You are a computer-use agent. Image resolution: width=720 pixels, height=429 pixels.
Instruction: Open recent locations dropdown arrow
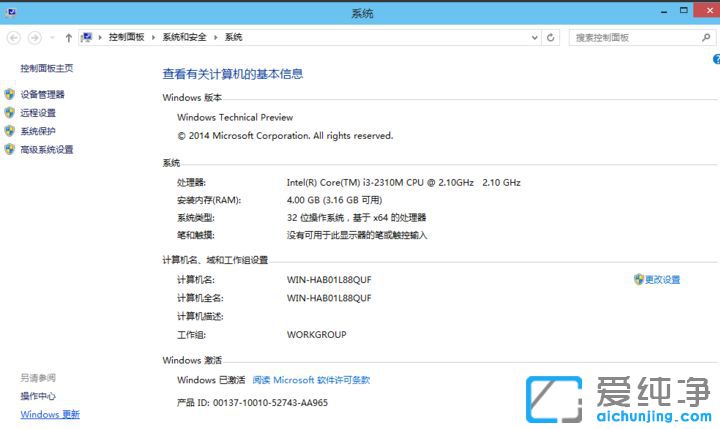[x=52, y=38]
